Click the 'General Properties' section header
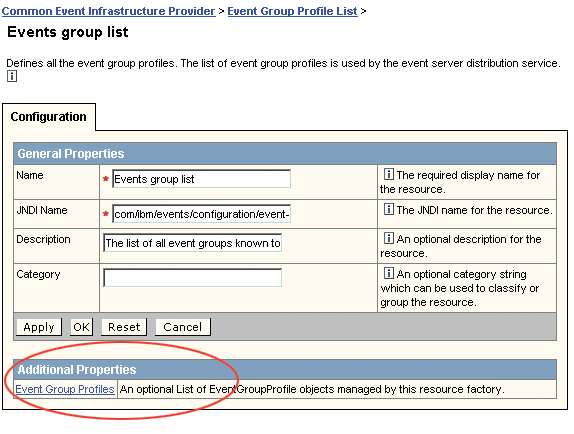 click(285, 154)
